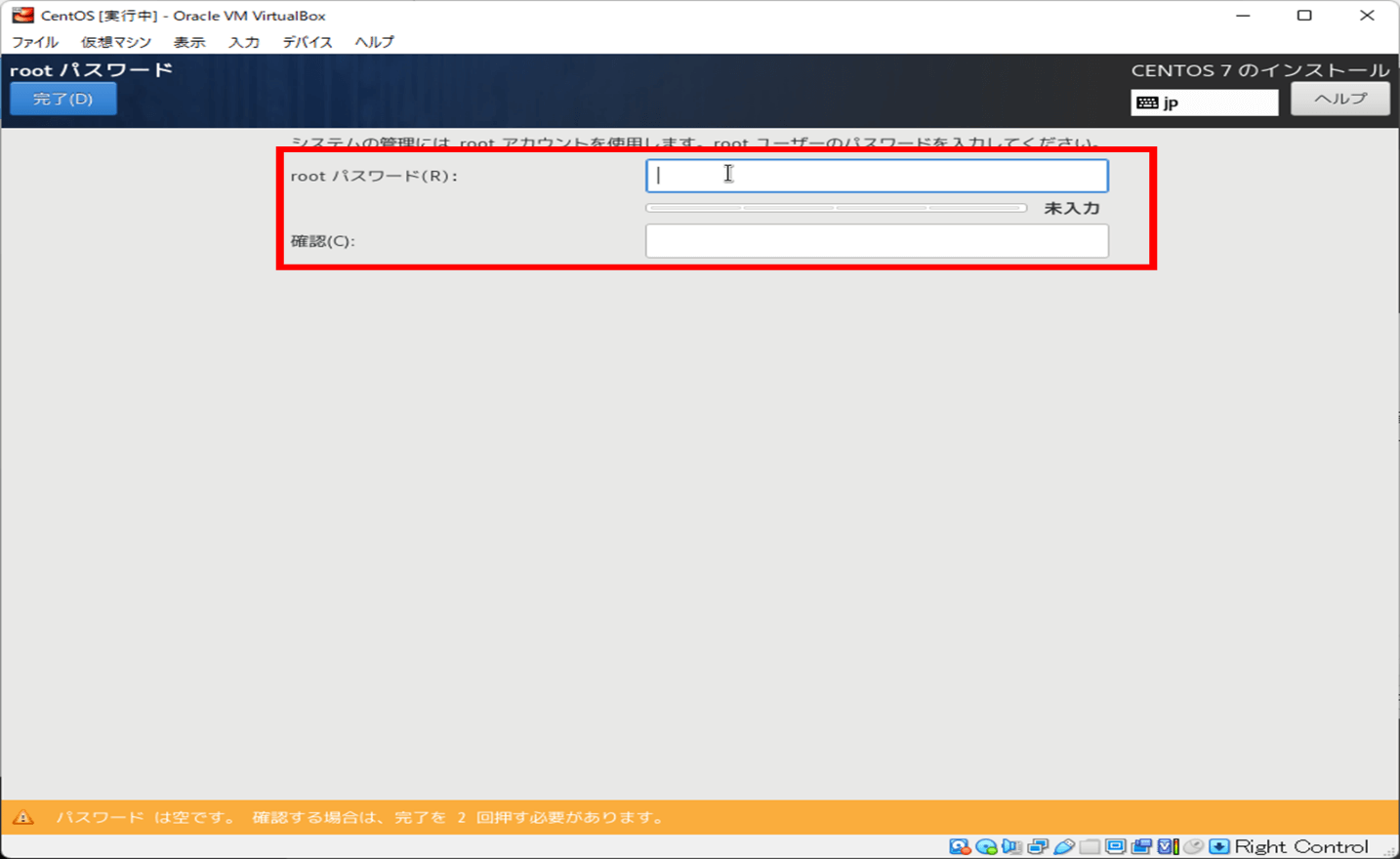
Task: Open the デバイス menu
Action: click(308, 42)
